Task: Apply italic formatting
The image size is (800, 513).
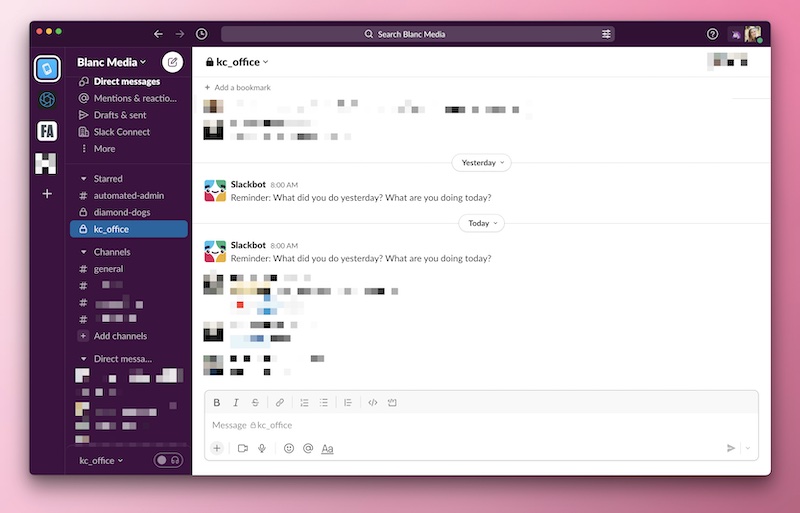Action: point(236,403)
